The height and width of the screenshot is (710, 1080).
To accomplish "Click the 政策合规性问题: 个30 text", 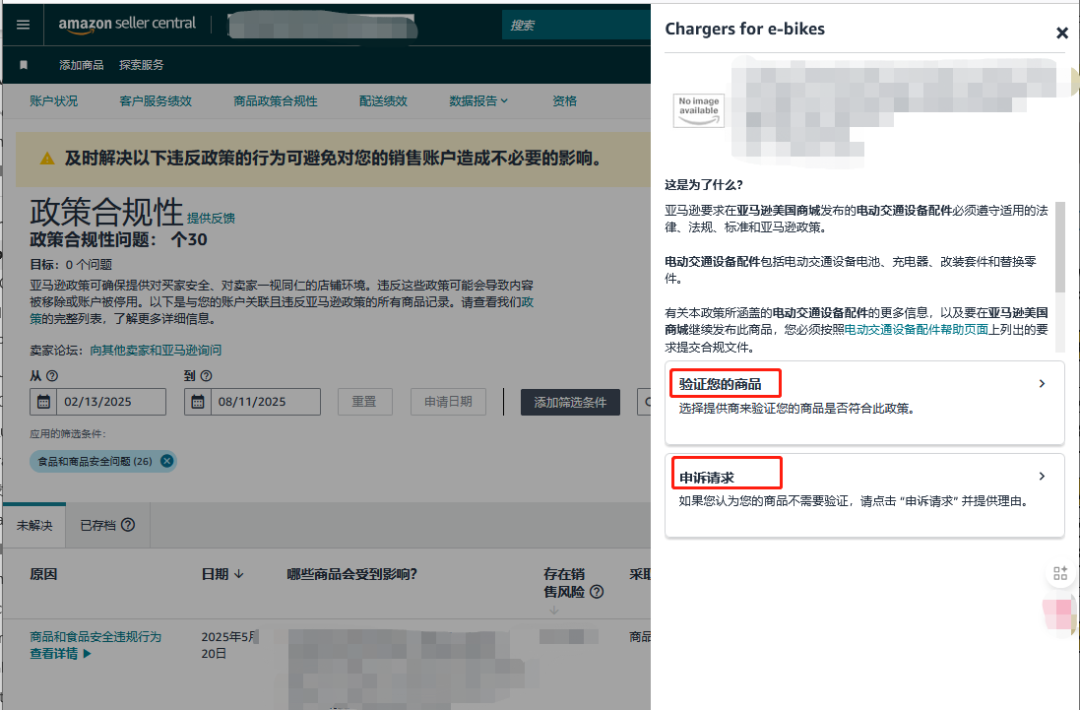I will (118, 240).
